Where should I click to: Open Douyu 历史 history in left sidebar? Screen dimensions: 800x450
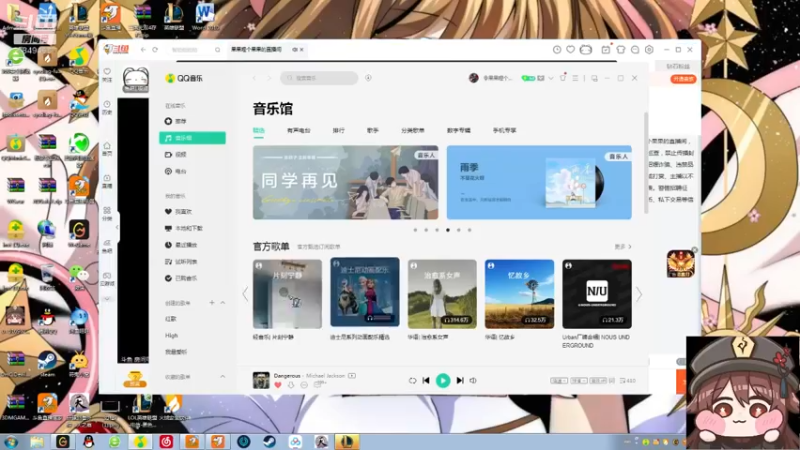(x=107, y=107)
